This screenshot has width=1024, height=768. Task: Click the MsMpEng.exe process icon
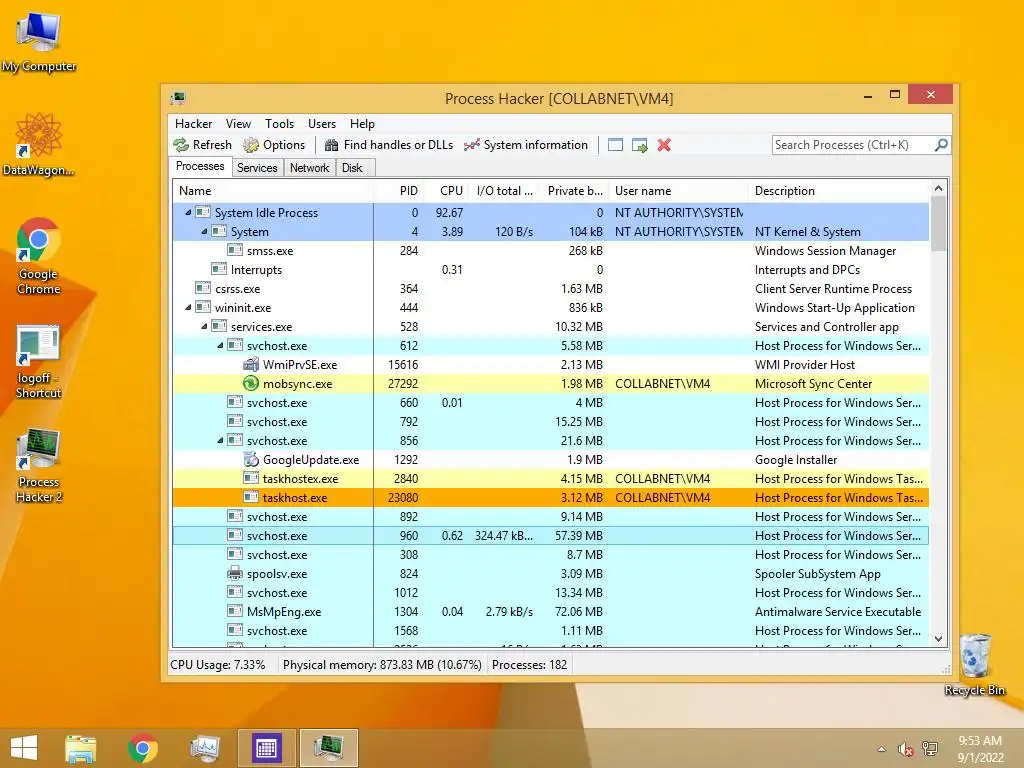(235, 611)
